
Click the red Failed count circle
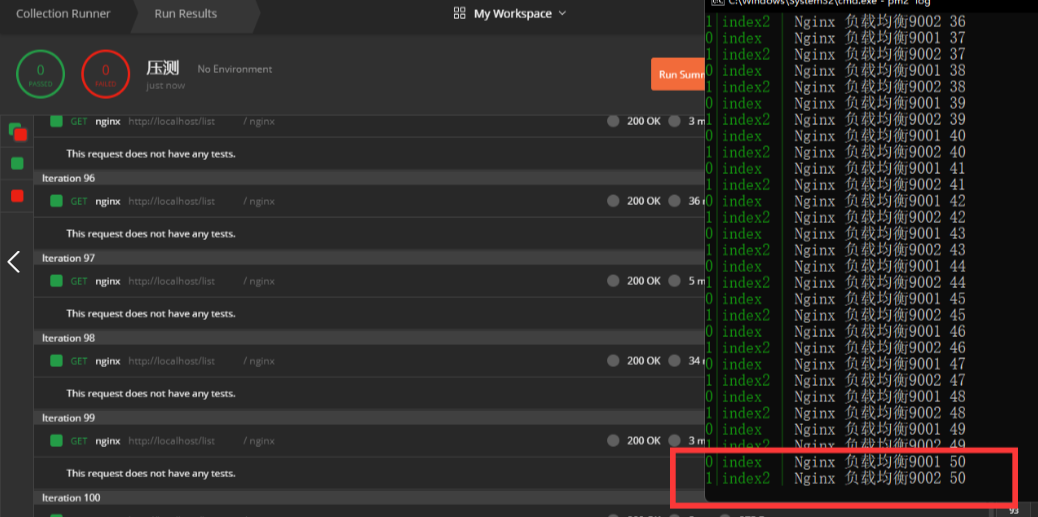pyautogui.click(x=105, y=74)
